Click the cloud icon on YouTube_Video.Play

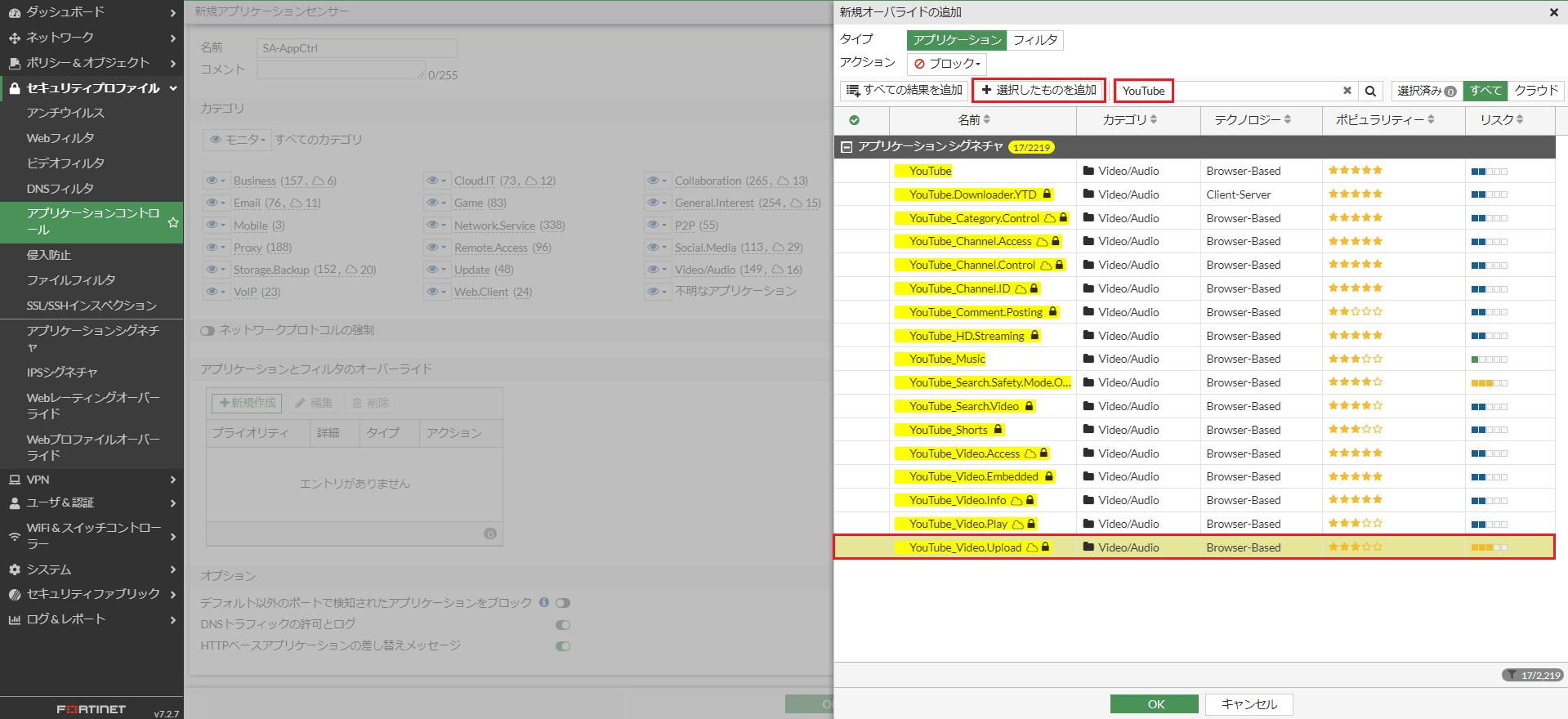[1018, 524]
